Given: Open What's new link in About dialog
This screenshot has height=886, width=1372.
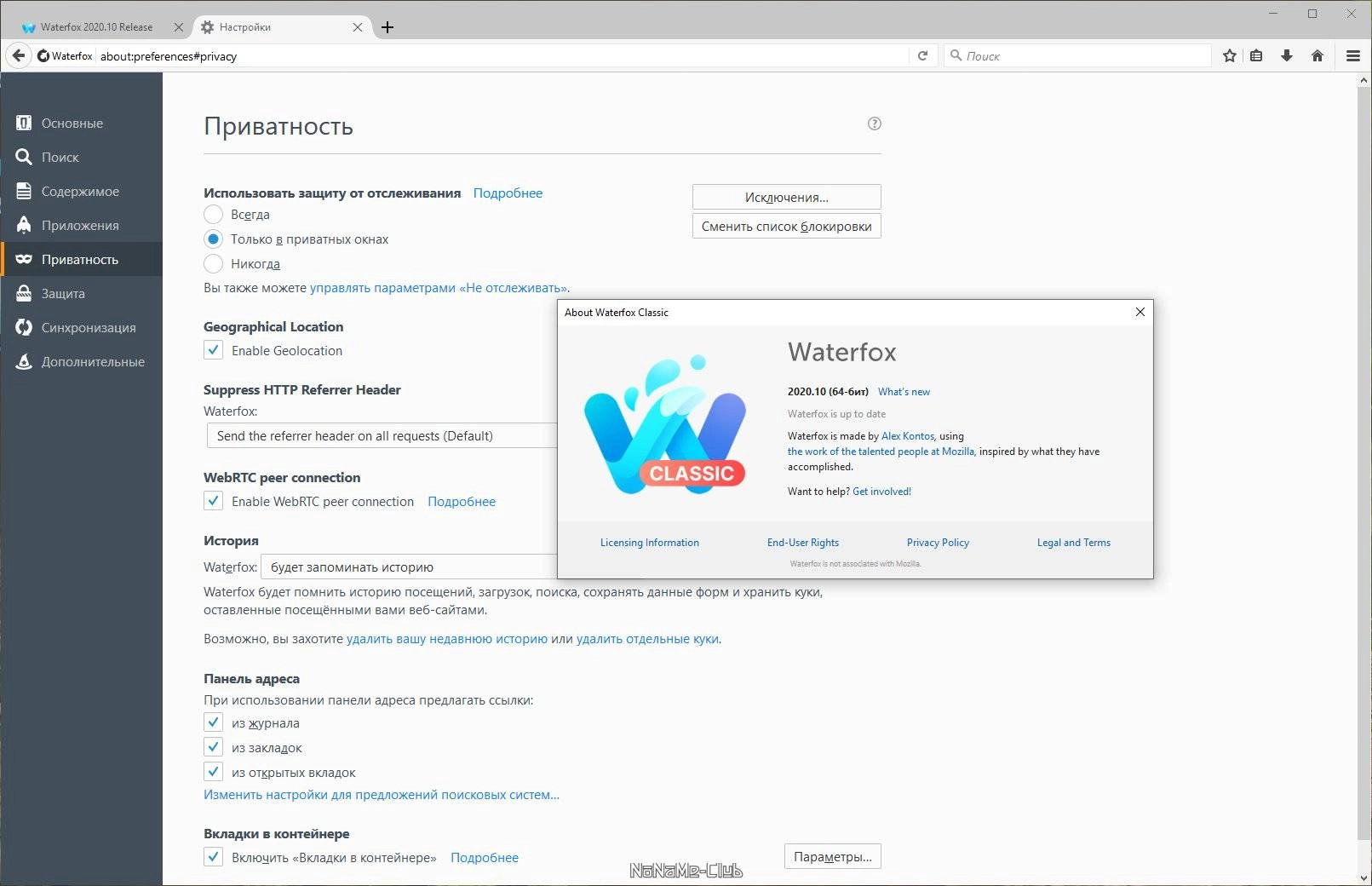Looking at the screenshot, I should click(x=904, y=392).
